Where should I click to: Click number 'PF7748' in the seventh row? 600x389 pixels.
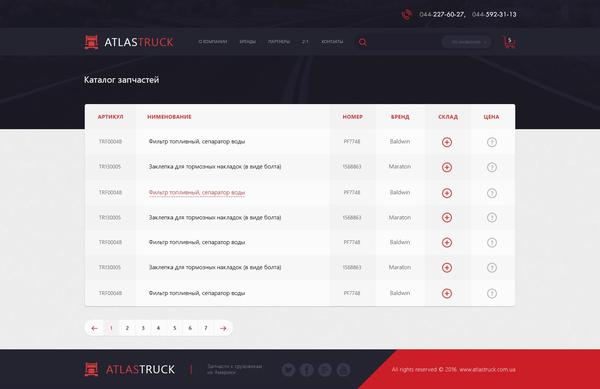coord(352,293)
